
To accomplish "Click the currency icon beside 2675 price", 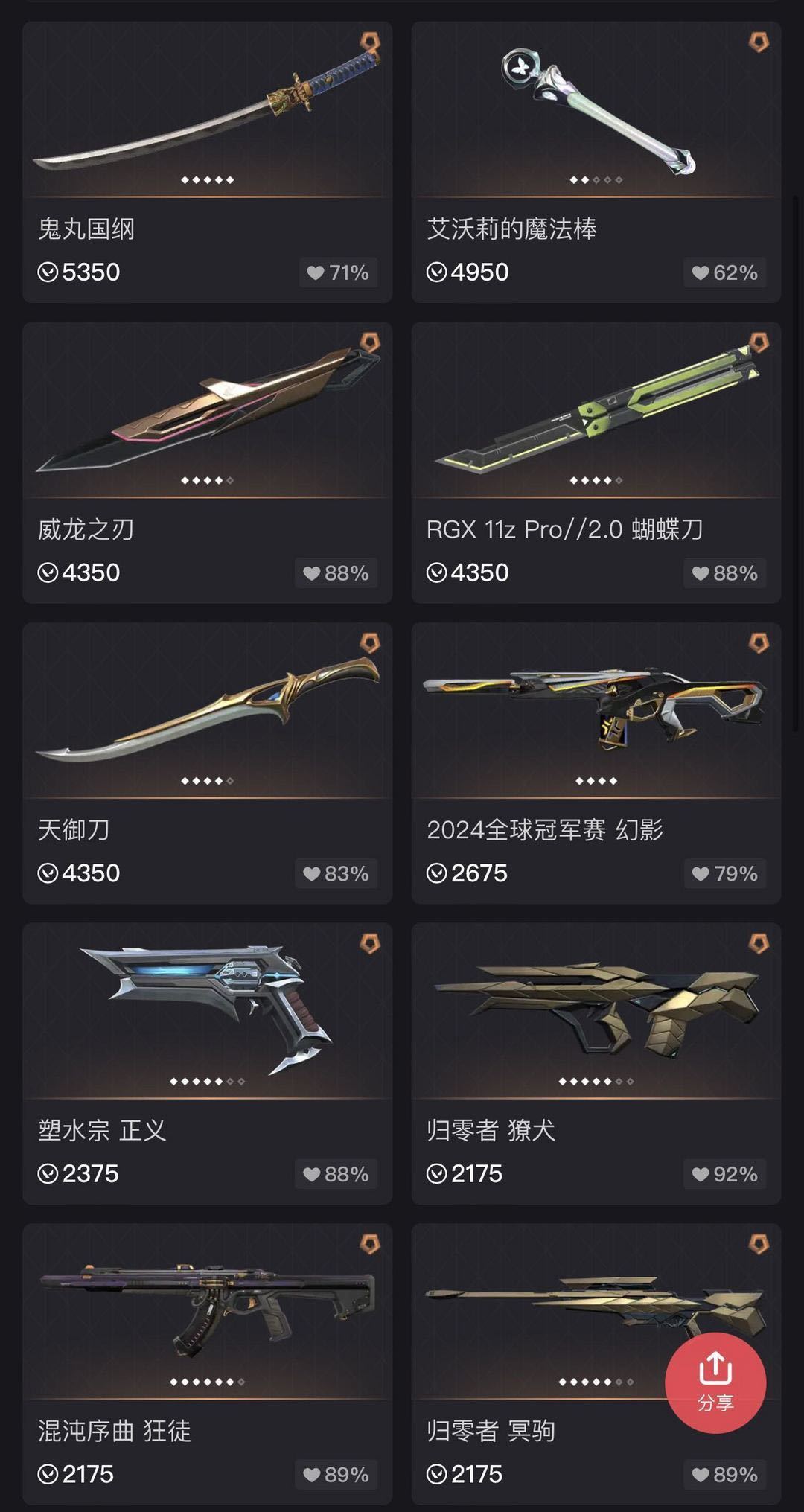I will pos(436,873).
